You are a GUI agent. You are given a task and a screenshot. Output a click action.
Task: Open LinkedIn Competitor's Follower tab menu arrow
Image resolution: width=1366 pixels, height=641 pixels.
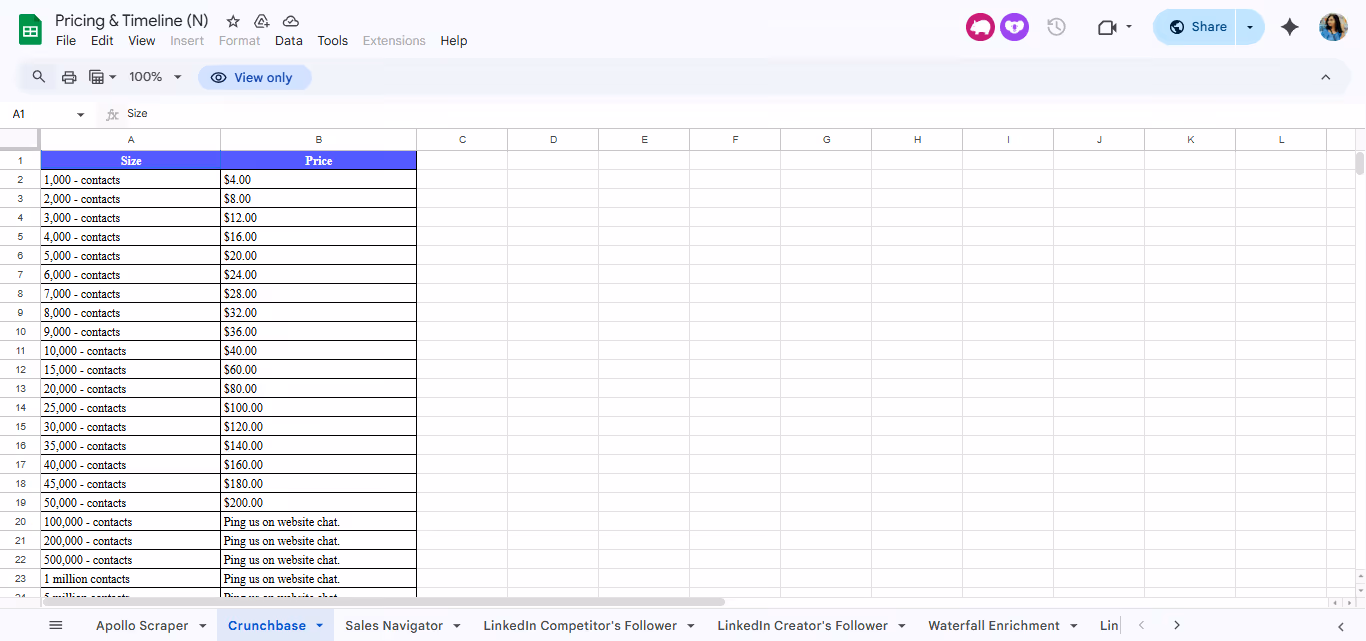tap(691, 626)
